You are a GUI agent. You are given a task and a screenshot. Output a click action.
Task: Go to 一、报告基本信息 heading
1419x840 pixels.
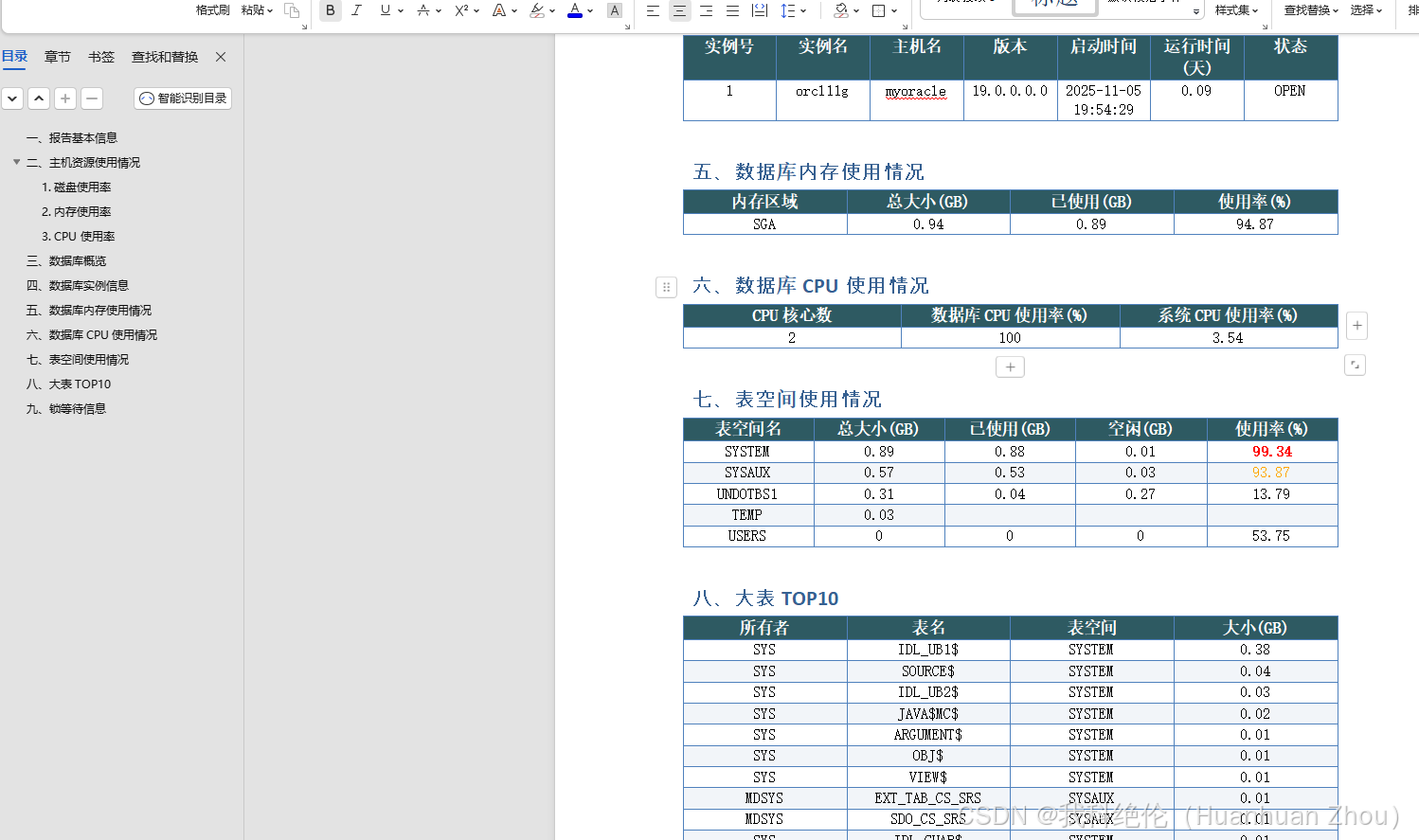(x=72, y=138)
